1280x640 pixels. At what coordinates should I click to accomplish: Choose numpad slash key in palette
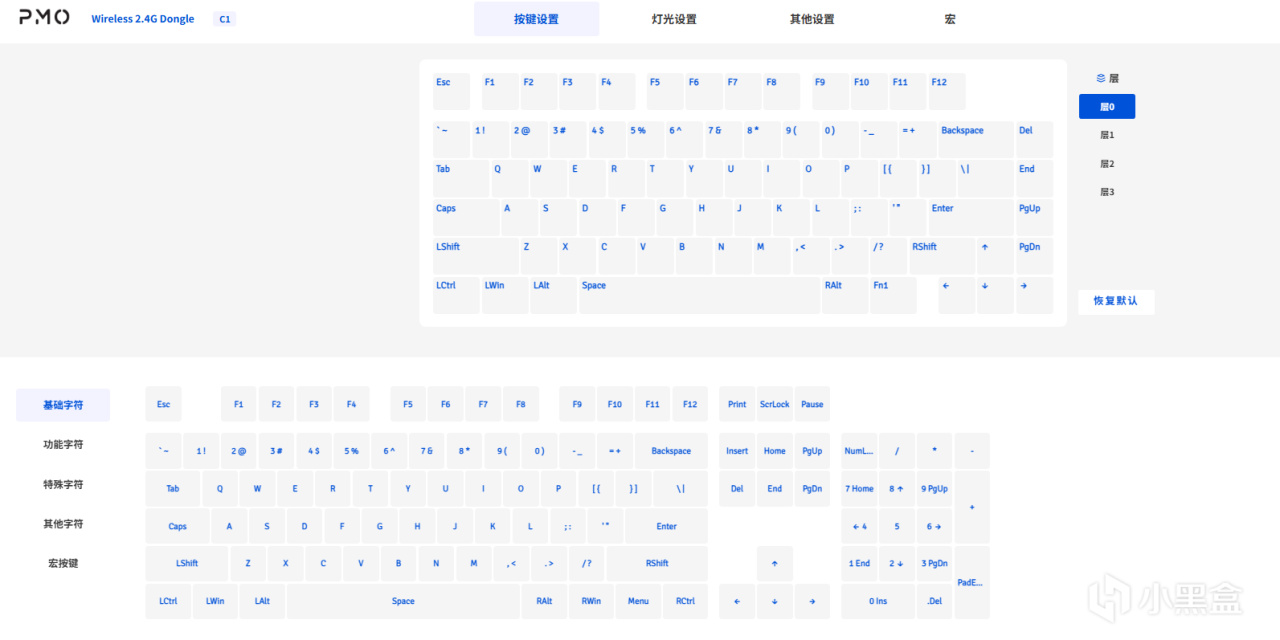point(897,451)
